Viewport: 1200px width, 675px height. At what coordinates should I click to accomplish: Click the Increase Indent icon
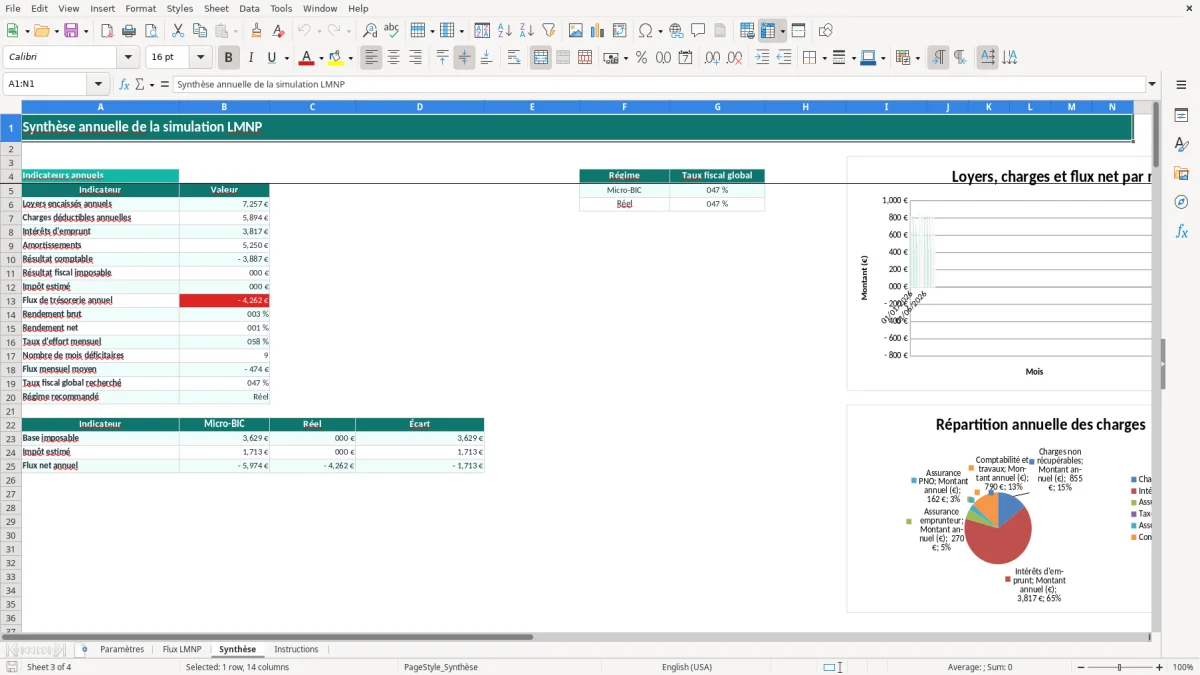(x=762, y=58)
